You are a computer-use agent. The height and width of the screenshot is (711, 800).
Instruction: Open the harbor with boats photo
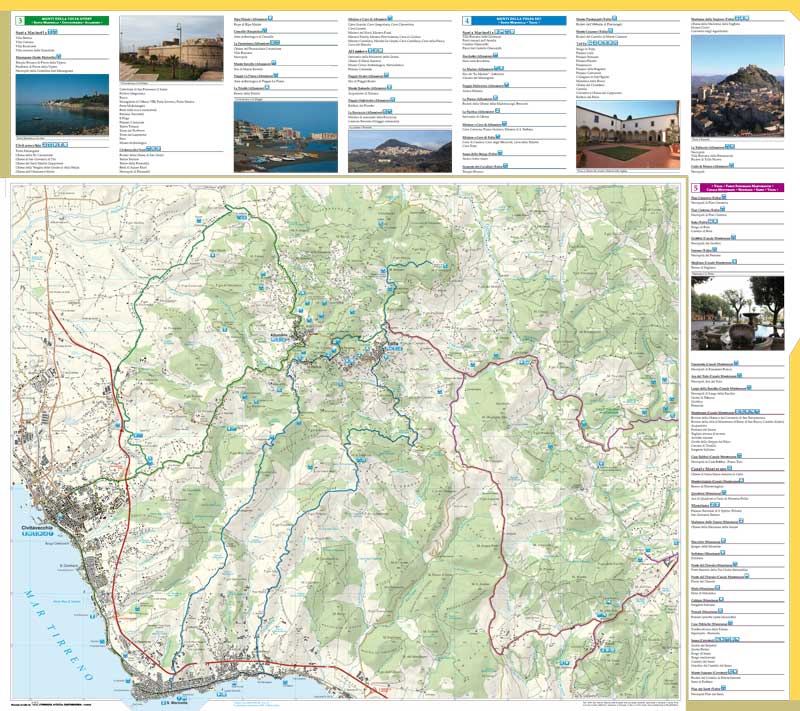[285, 137]
